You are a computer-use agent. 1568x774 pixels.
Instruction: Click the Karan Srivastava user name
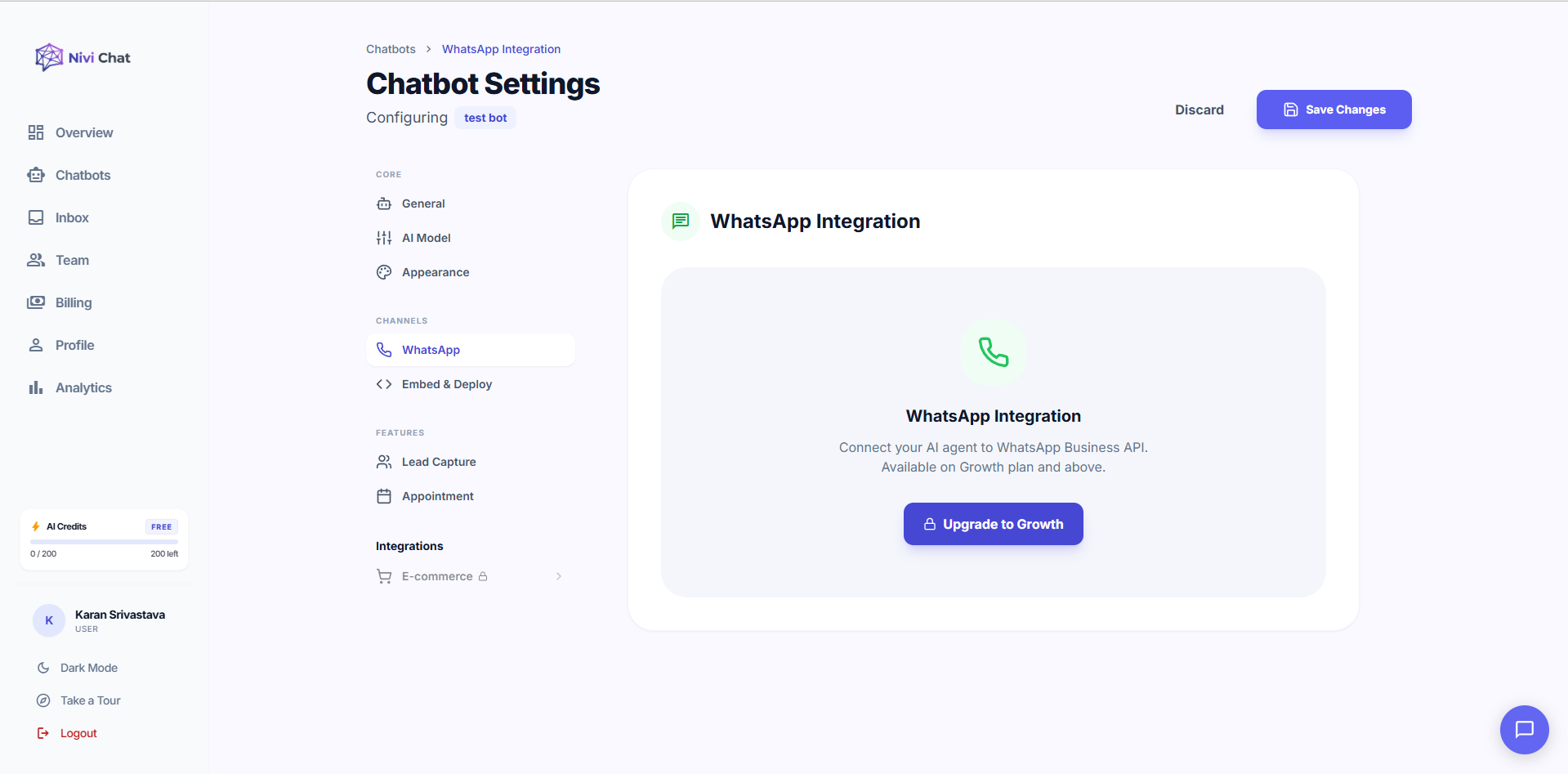[120, 615]
